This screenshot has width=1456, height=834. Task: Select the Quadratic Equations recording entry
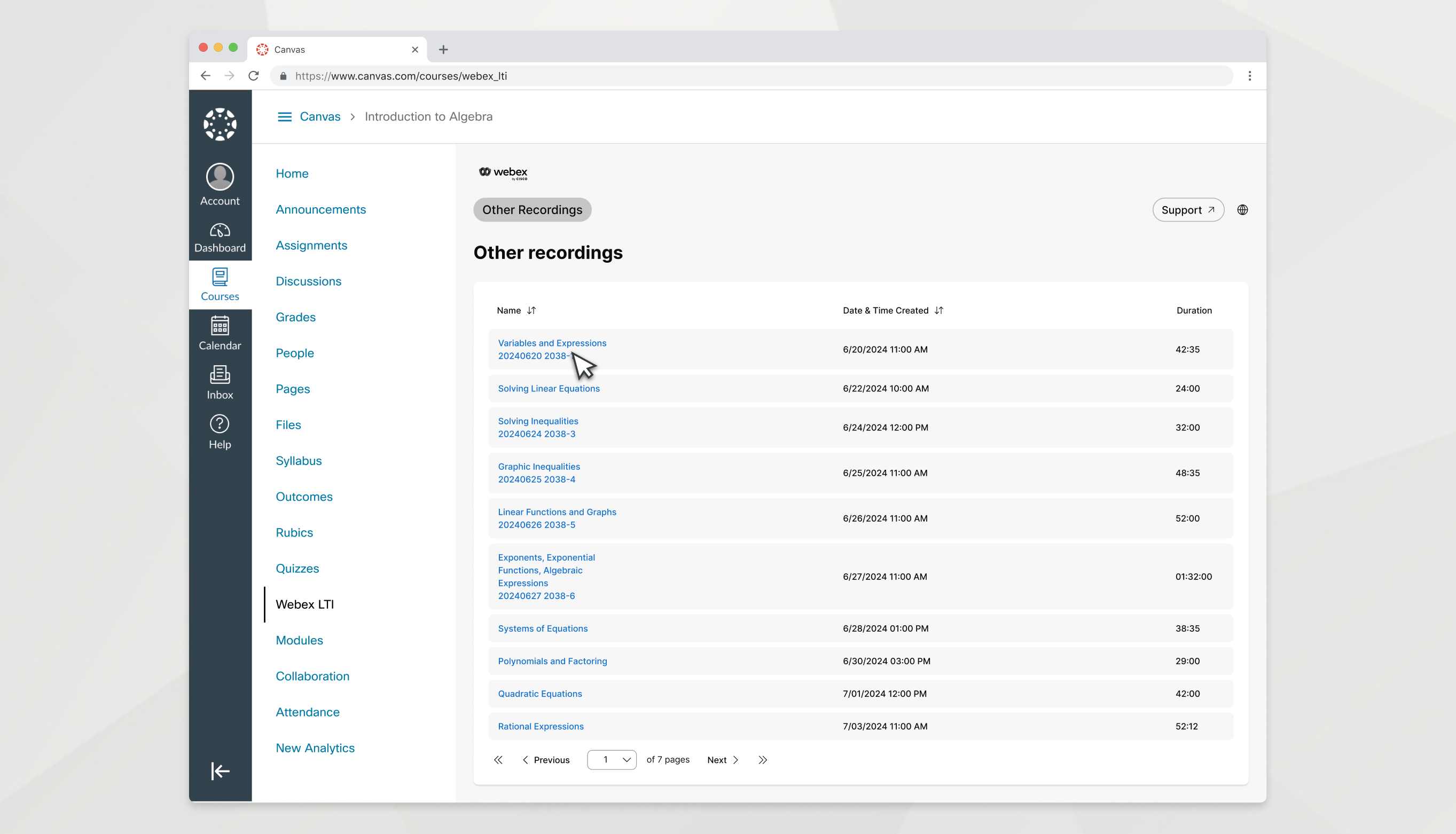[x=540, y=693]
